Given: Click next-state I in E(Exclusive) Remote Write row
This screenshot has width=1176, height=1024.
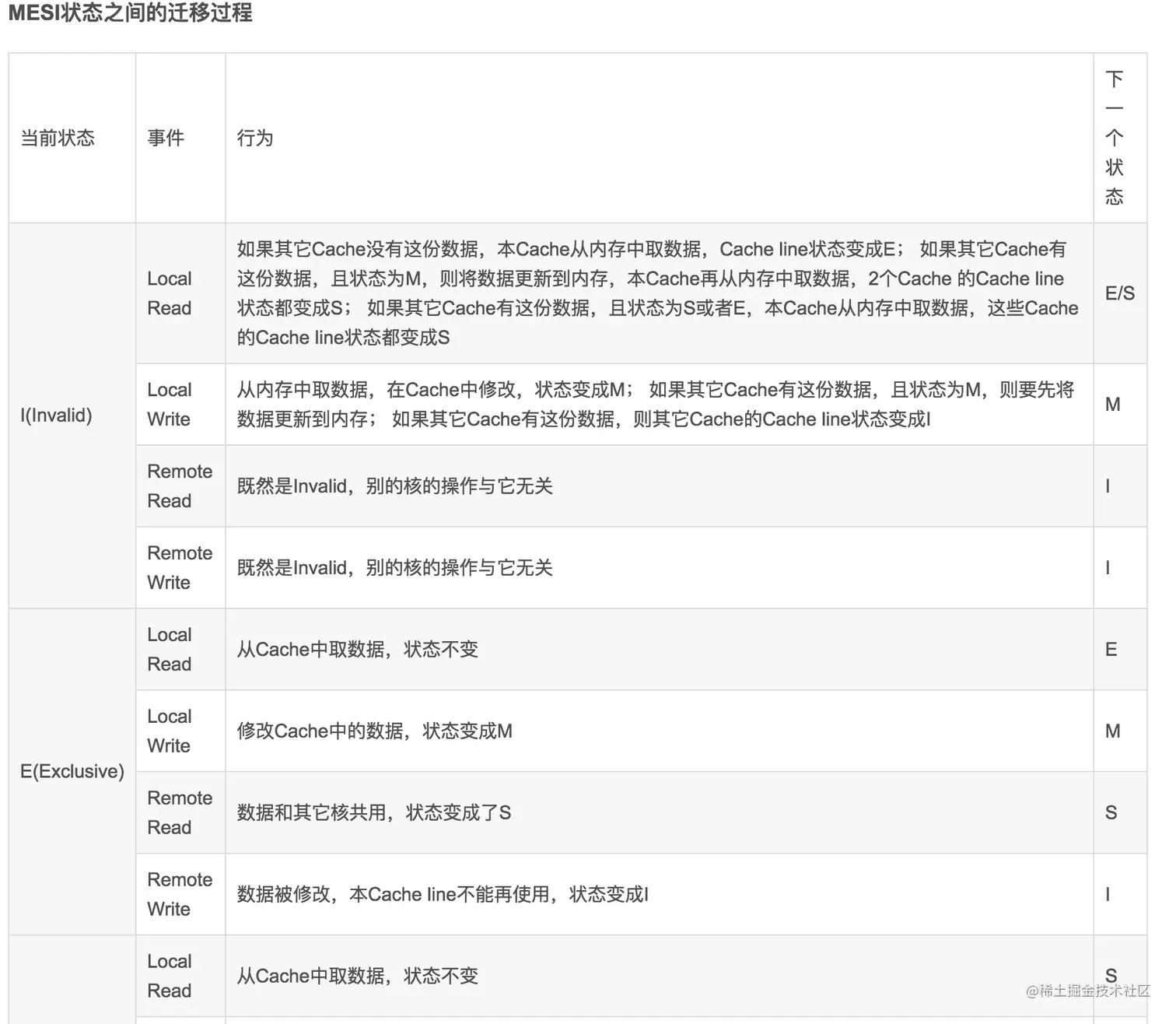Looking at the screenshot, I should pyautogui.click(x=1108, y=895).
